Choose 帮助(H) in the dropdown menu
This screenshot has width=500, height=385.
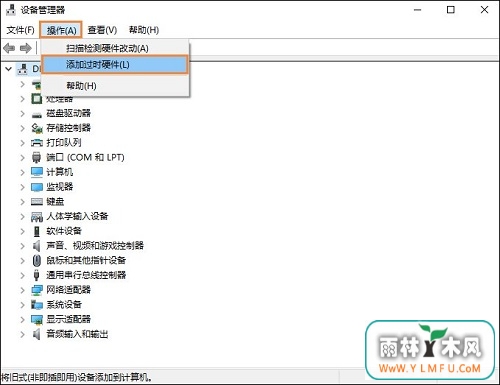tap(115, 86)
